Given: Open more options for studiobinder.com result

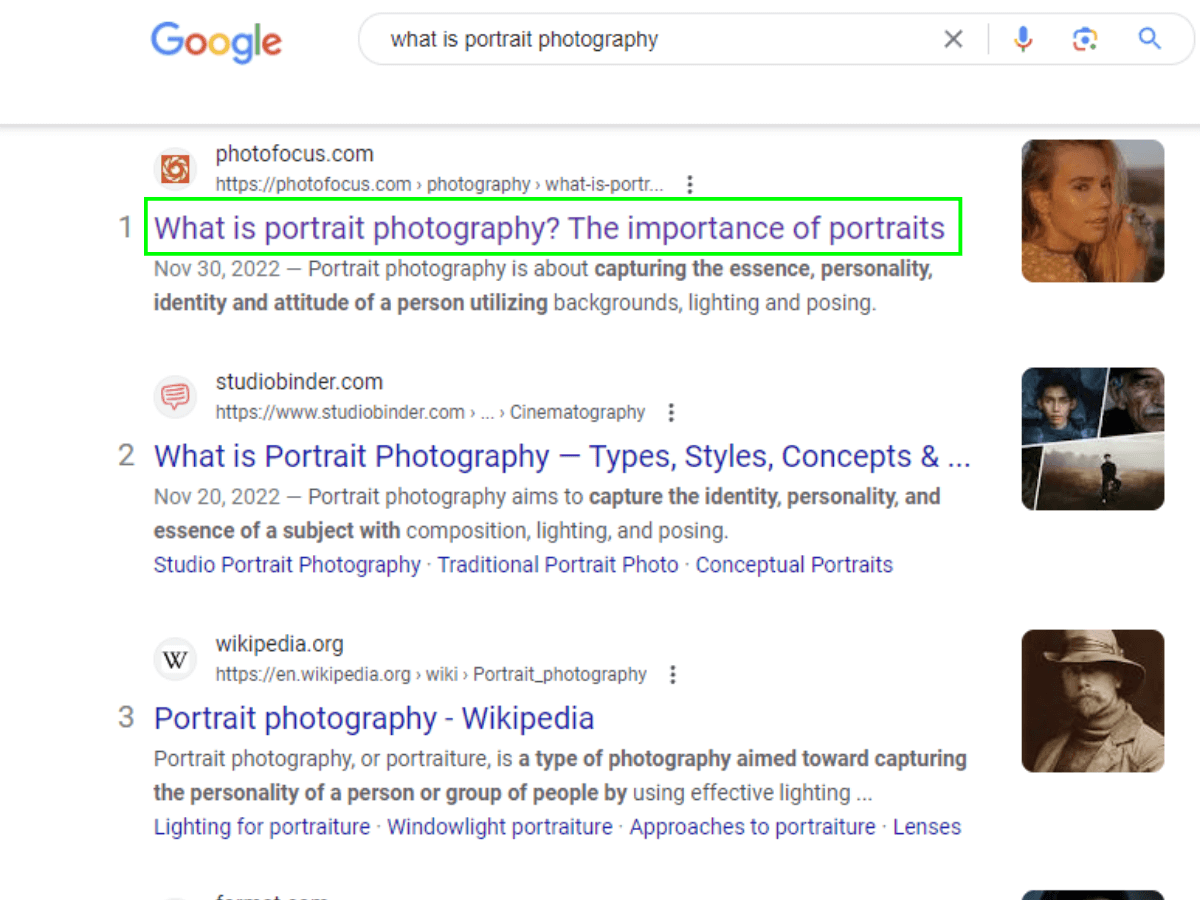Looking at the screenshot, I should 671,413.
